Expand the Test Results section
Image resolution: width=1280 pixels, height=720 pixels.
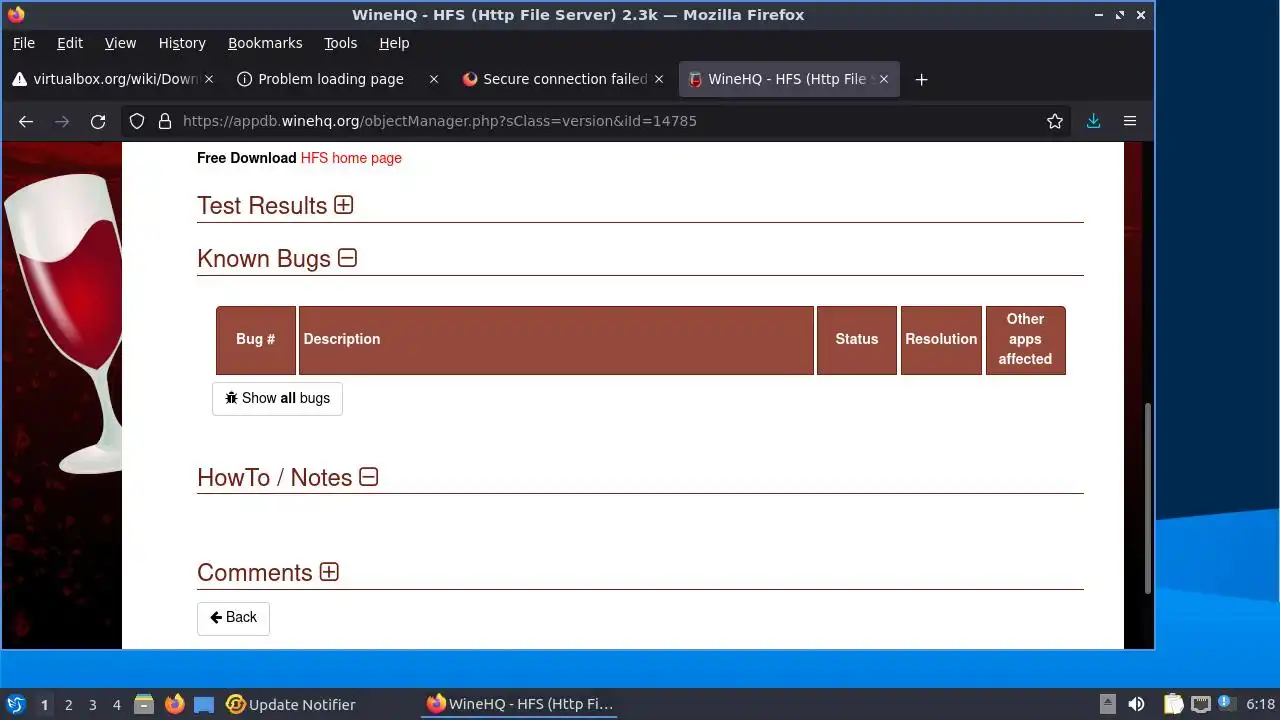click(x=344, y=205)
